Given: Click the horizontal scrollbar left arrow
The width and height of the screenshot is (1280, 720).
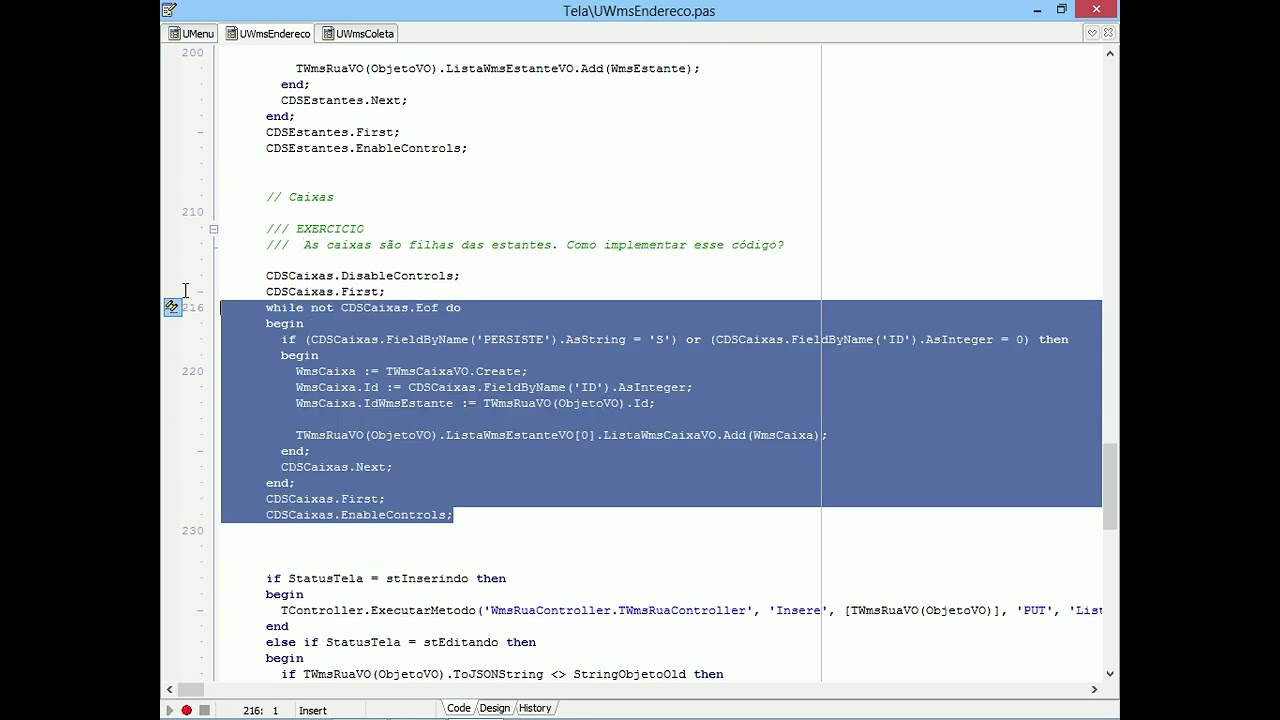Looking at the screenshot, I should point(169,689).
